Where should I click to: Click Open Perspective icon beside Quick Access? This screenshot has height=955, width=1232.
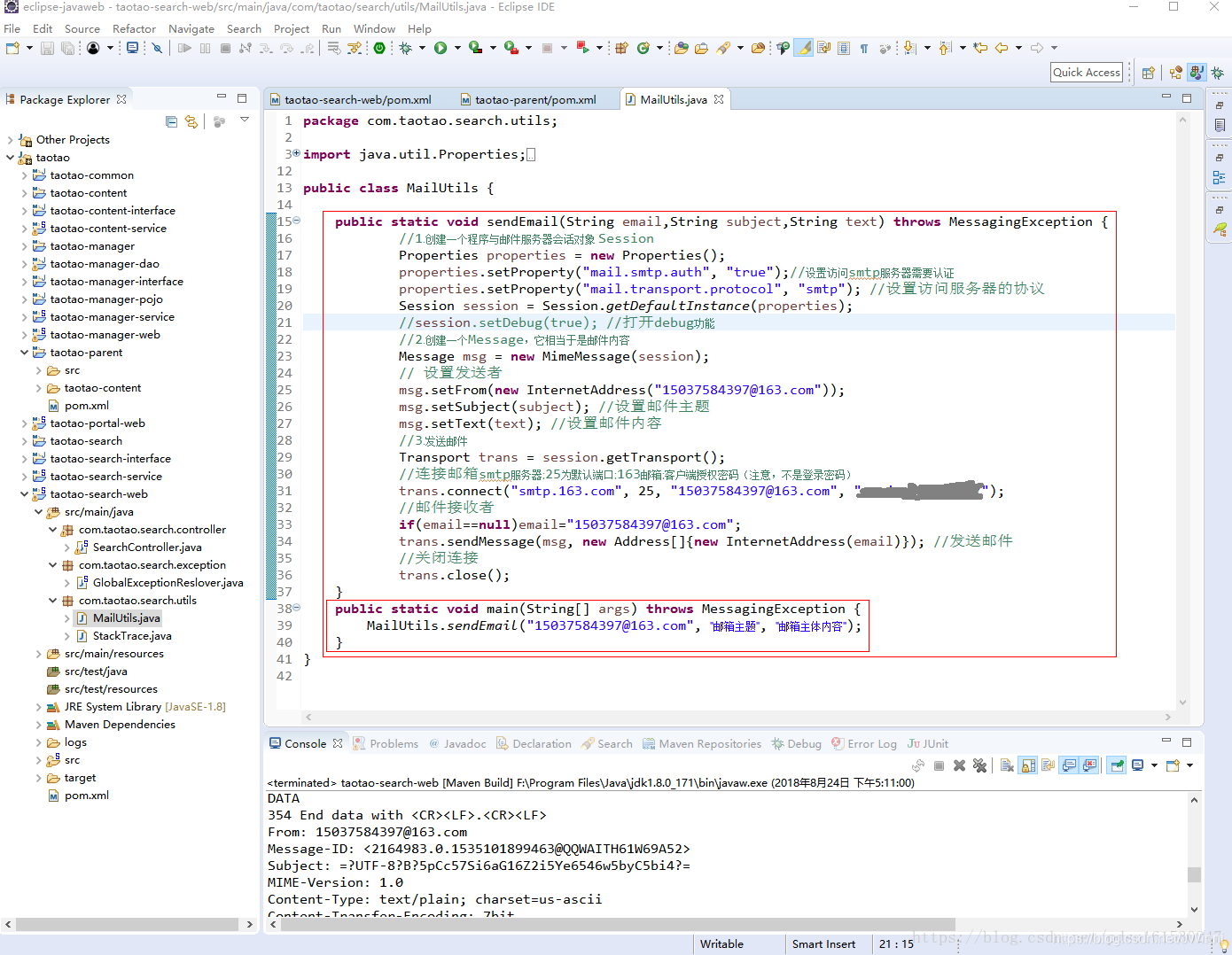click(1149, 73)
